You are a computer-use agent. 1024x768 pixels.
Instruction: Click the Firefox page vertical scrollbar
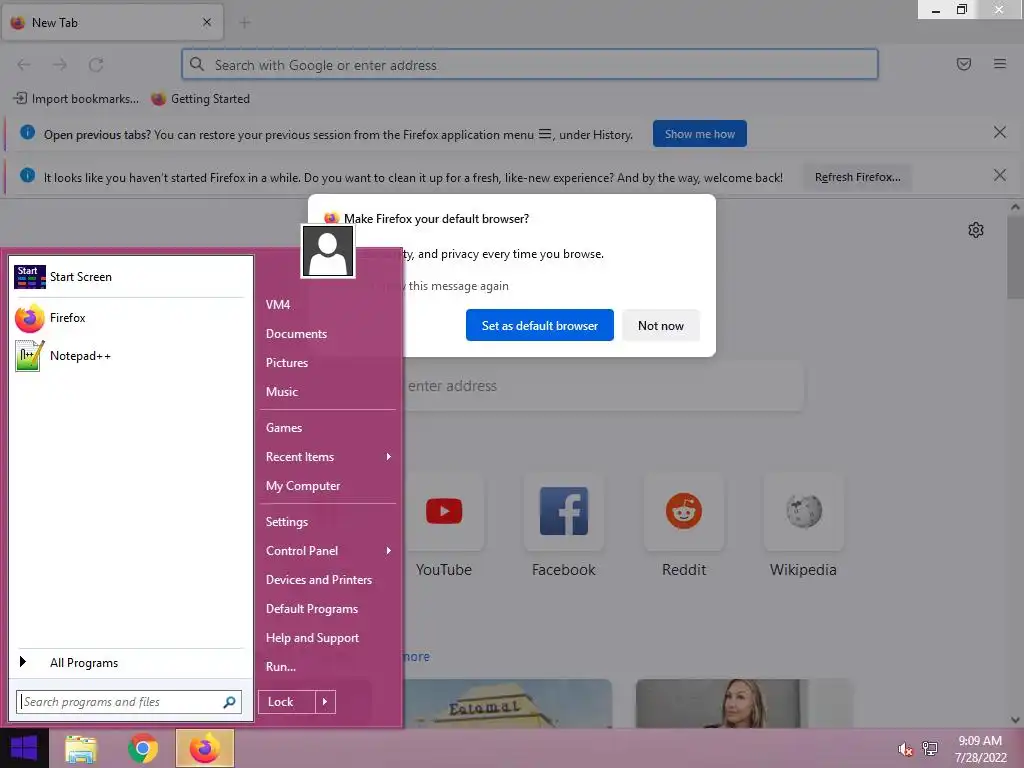coord(1015,258)
